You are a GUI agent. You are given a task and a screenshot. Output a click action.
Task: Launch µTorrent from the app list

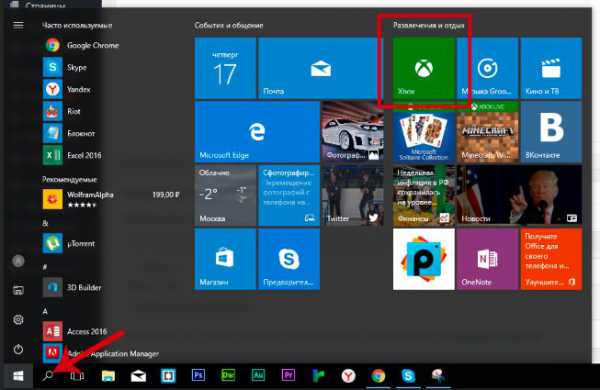[69, 243]
